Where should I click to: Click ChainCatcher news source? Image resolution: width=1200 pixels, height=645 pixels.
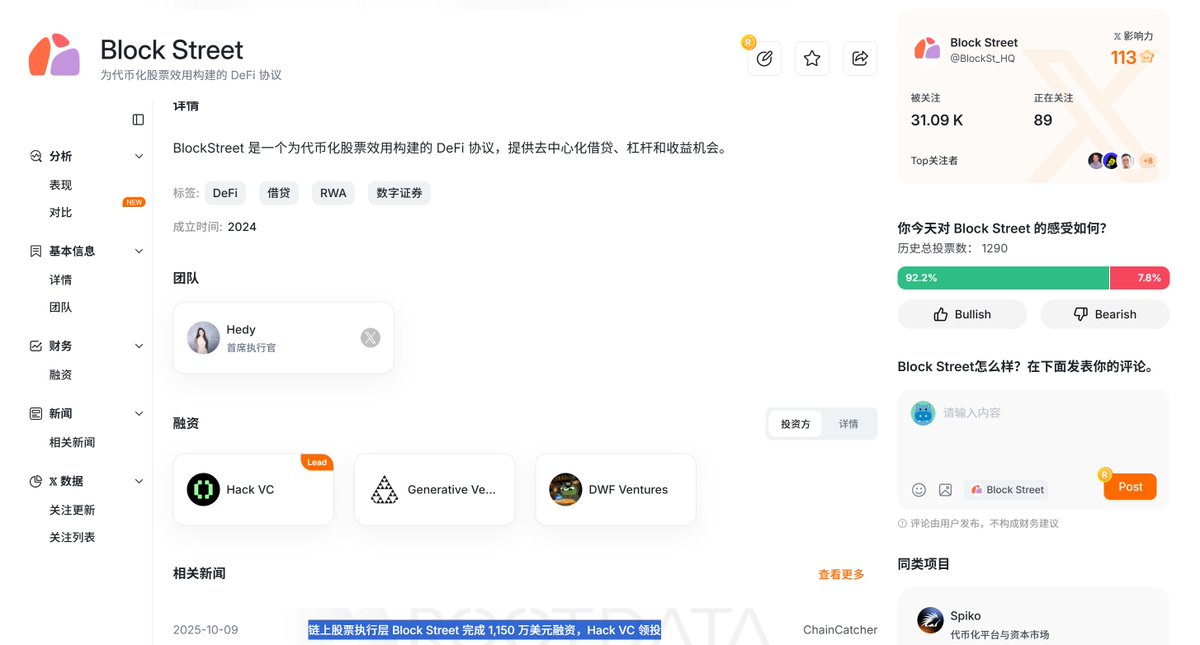point(840,630)
